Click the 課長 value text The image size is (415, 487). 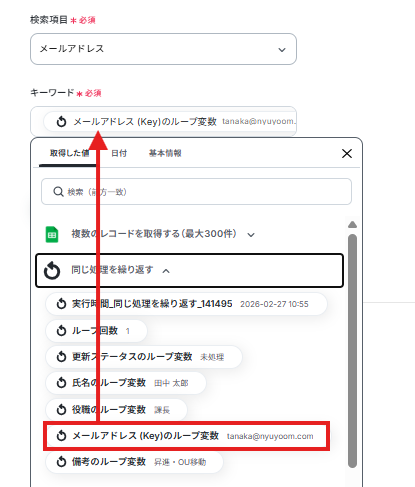point(162,410)
